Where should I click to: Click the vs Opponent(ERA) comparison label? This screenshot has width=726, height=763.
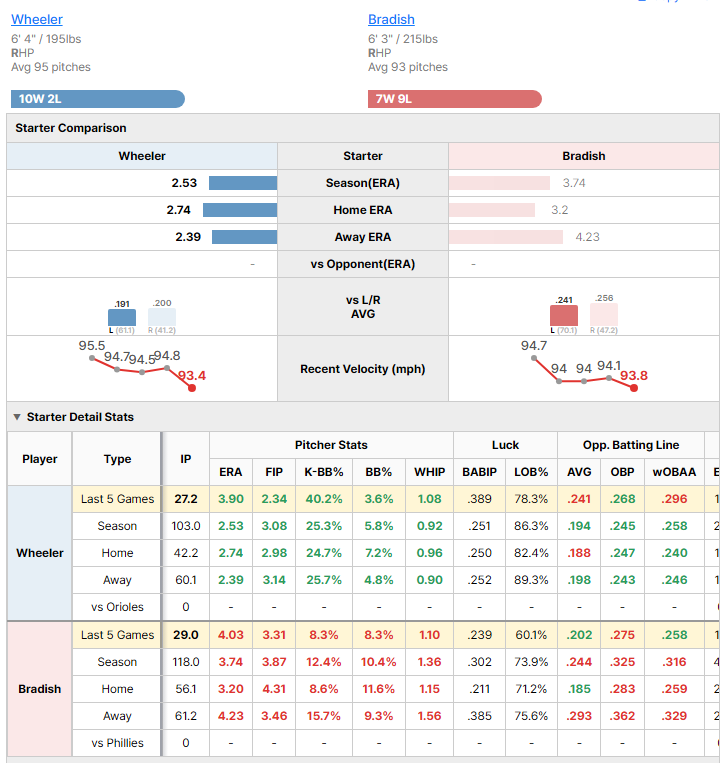(x=363, y=264)
